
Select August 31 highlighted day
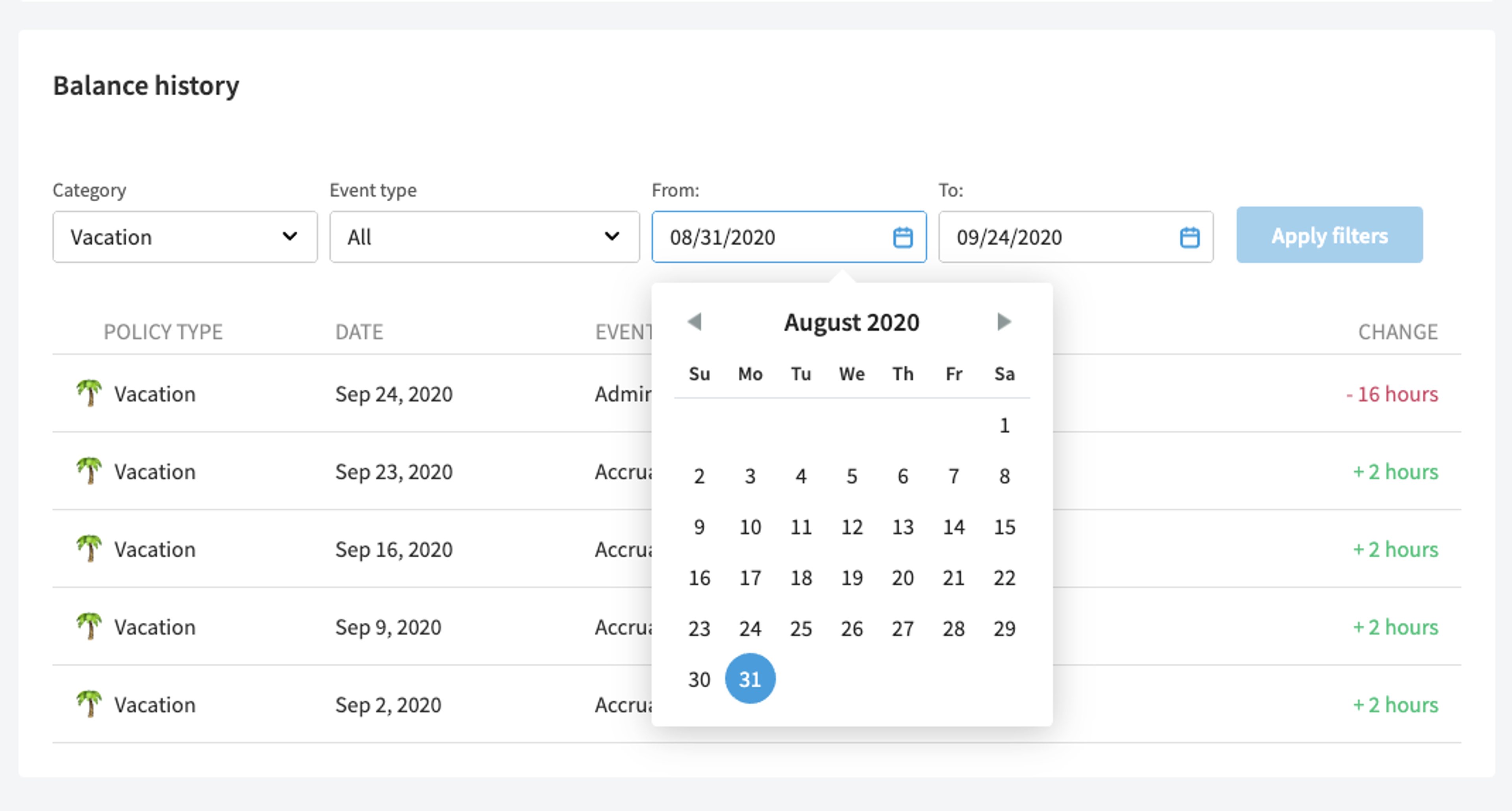750,679
